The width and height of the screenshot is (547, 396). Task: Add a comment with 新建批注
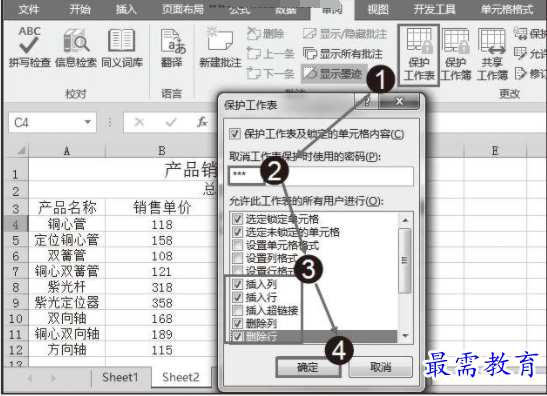[220, 47]
